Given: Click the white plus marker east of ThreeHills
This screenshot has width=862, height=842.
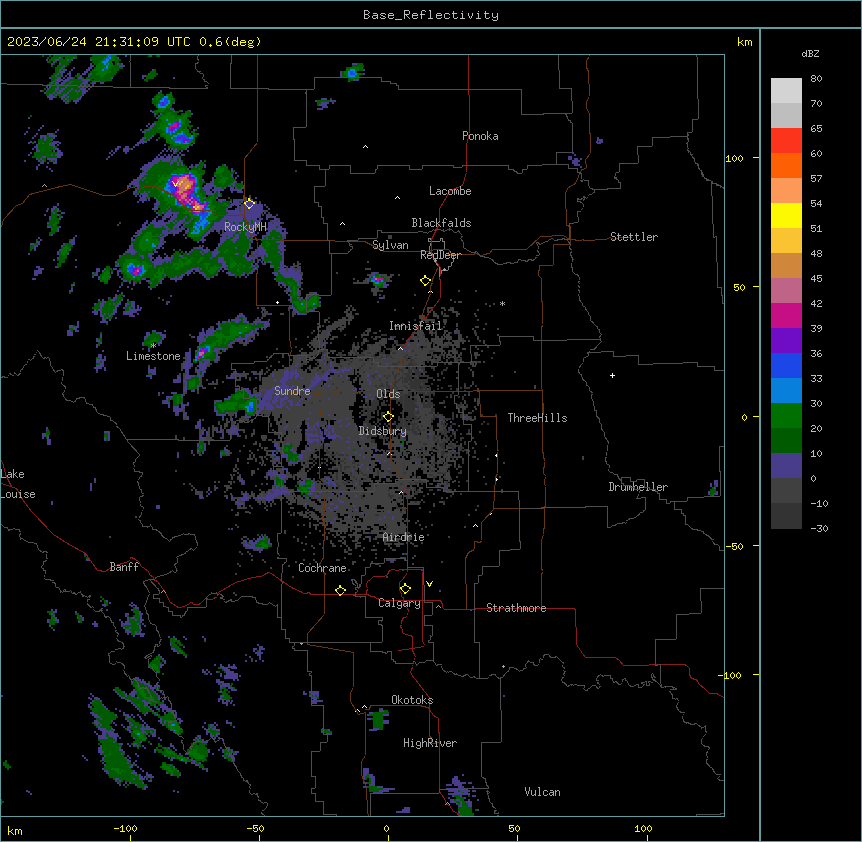Looking at the screenshot, I should pyautogui.click(x=612, y=375).
